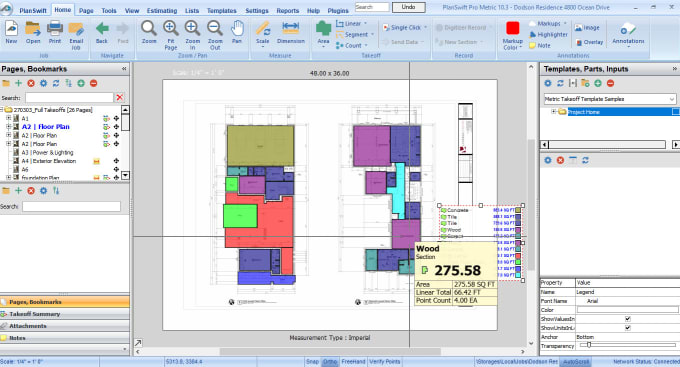Click the green plus in Pages toolbar

[18, 83]
